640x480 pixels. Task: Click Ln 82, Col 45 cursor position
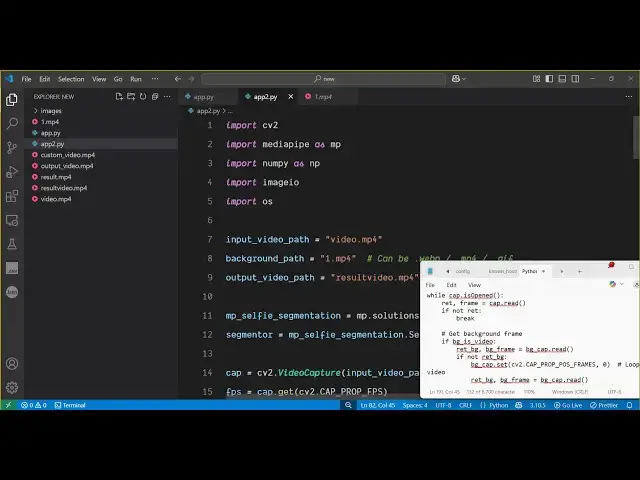[x=378, y=405]
